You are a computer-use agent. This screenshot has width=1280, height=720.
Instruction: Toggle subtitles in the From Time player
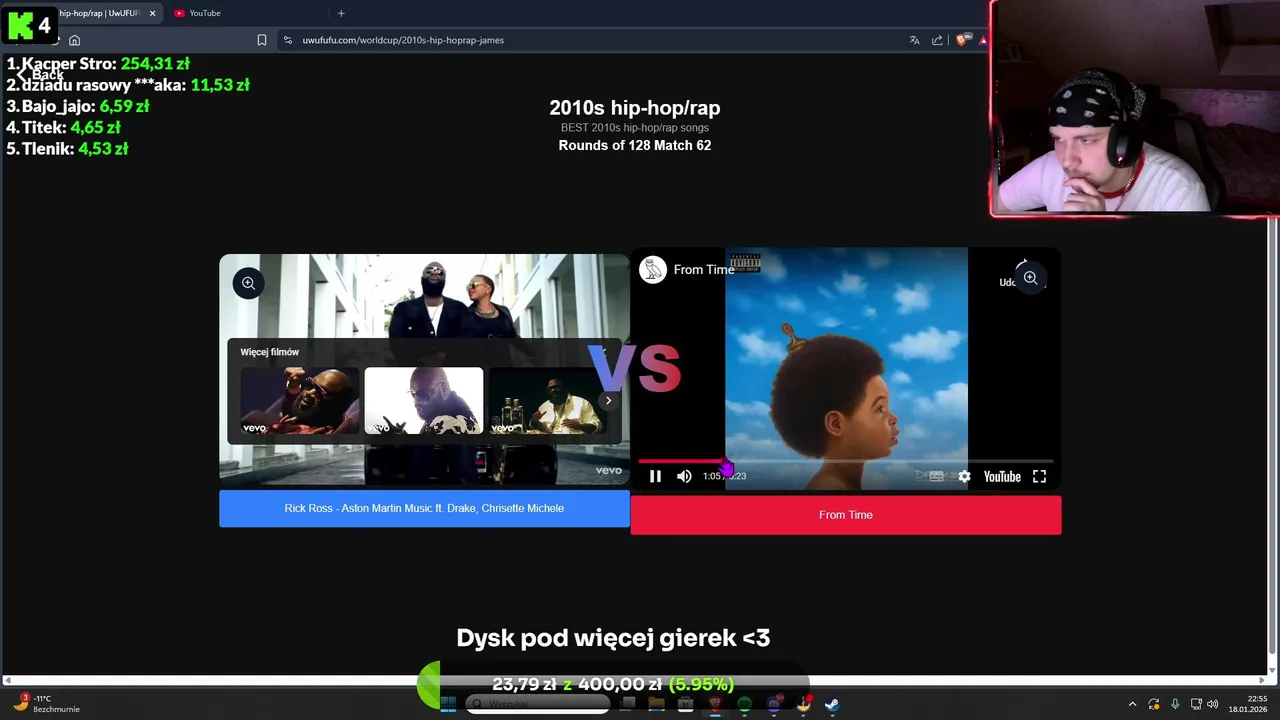pos(936,477)
